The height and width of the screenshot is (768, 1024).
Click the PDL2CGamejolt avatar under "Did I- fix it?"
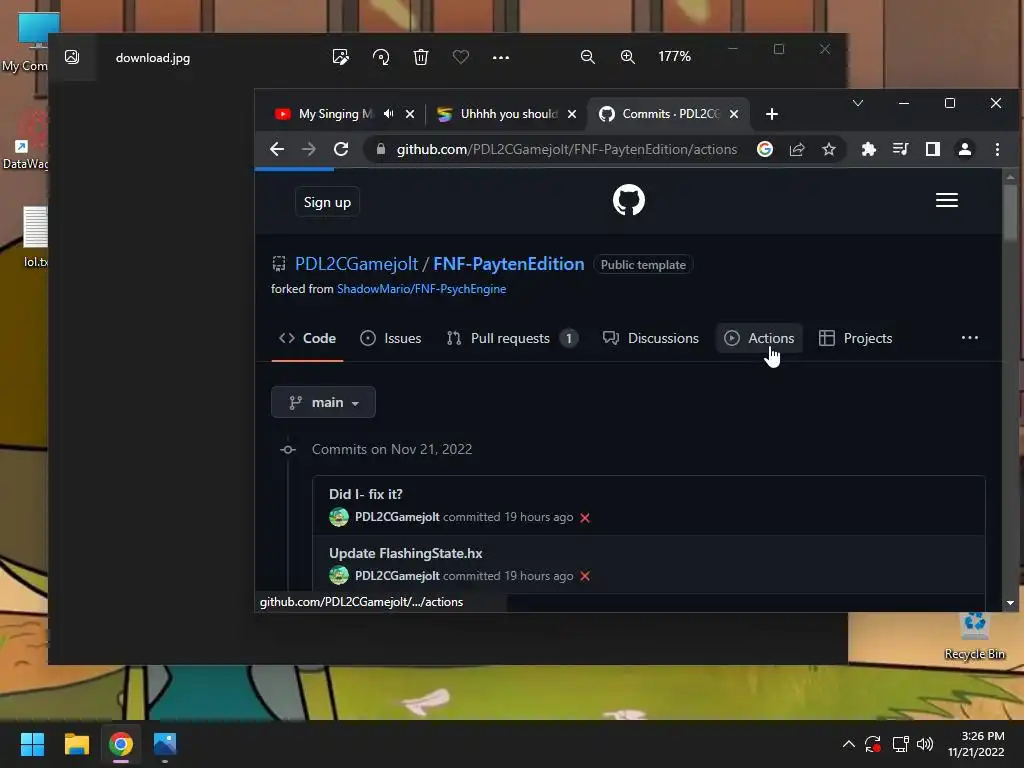point(339,517)
